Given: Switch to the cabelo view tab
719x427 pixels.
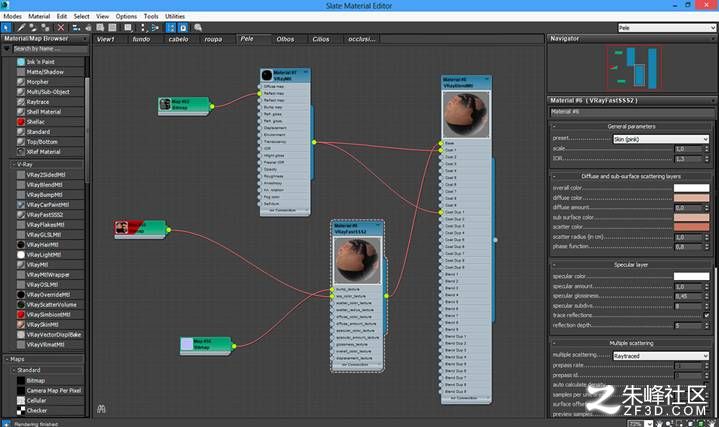Looking at the screenshot, I should 178,39.
